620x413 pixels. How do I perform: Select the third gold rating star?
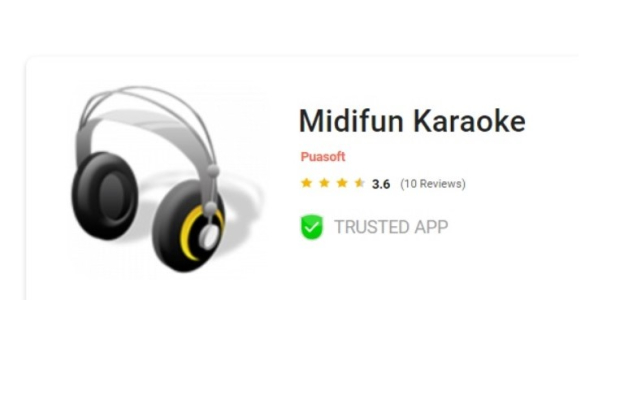(x=342, y=183)
